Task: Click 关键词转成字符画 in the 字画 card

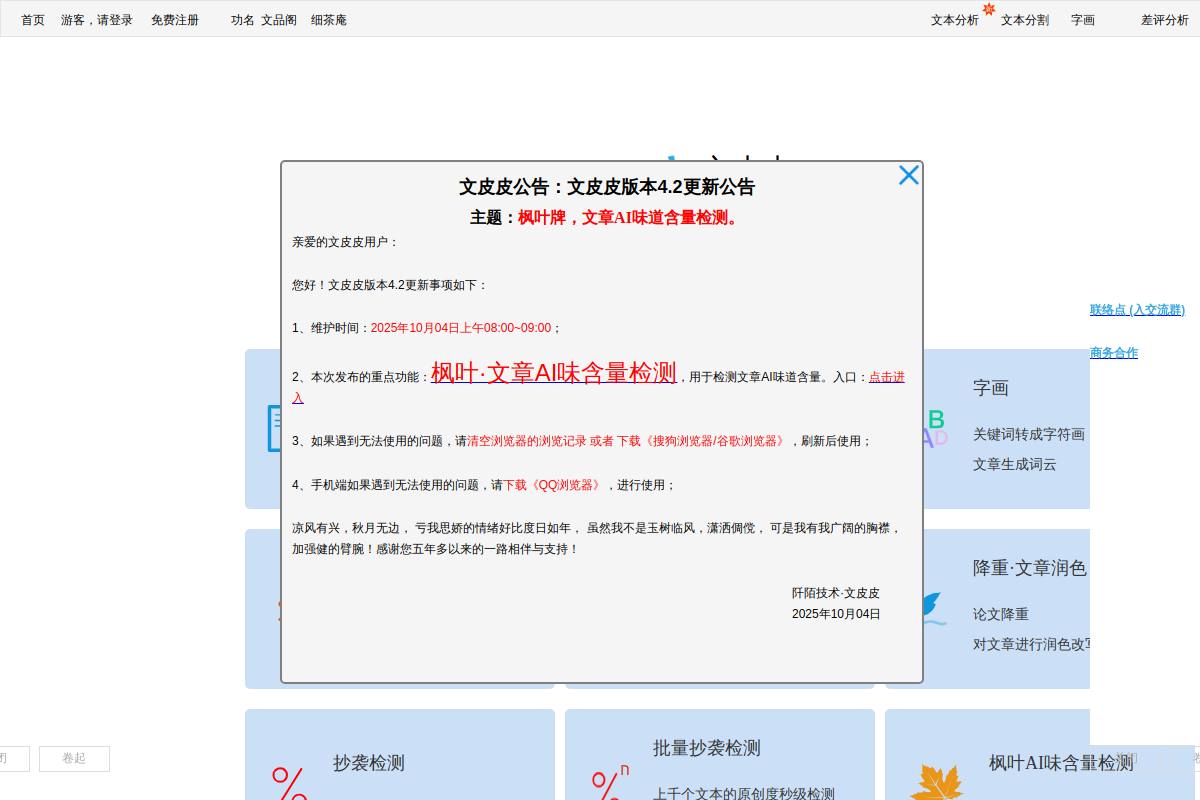Action: tap(1029, 434)
